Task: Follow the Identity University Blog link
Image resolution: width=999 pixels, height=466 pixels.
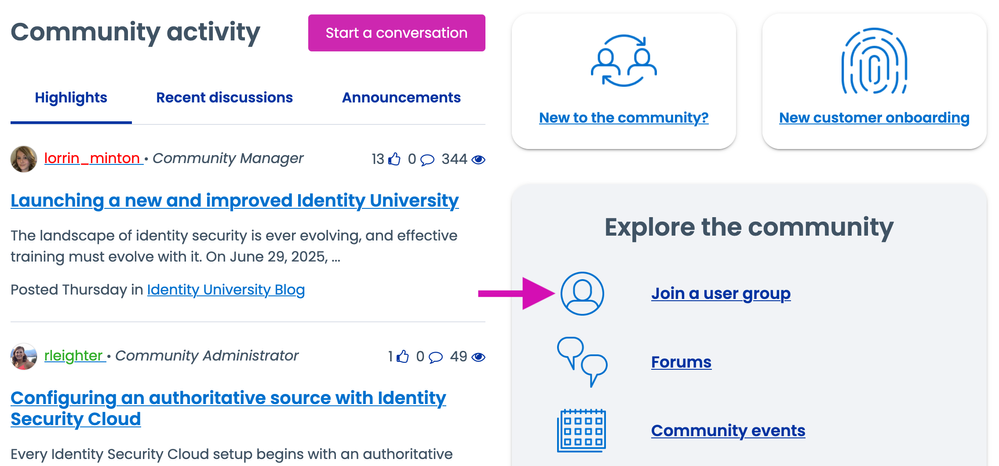Action: 226,290
